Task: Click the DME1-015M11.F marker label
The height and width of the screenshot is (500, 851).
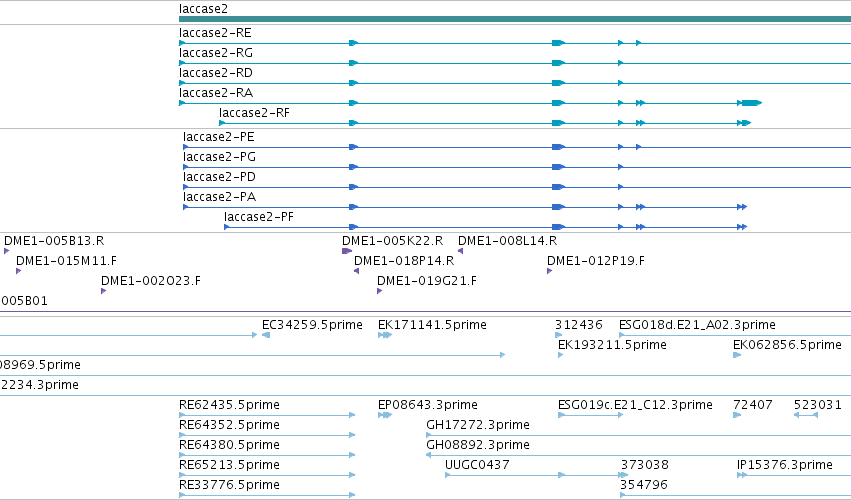Action: [x=66, y=261]
